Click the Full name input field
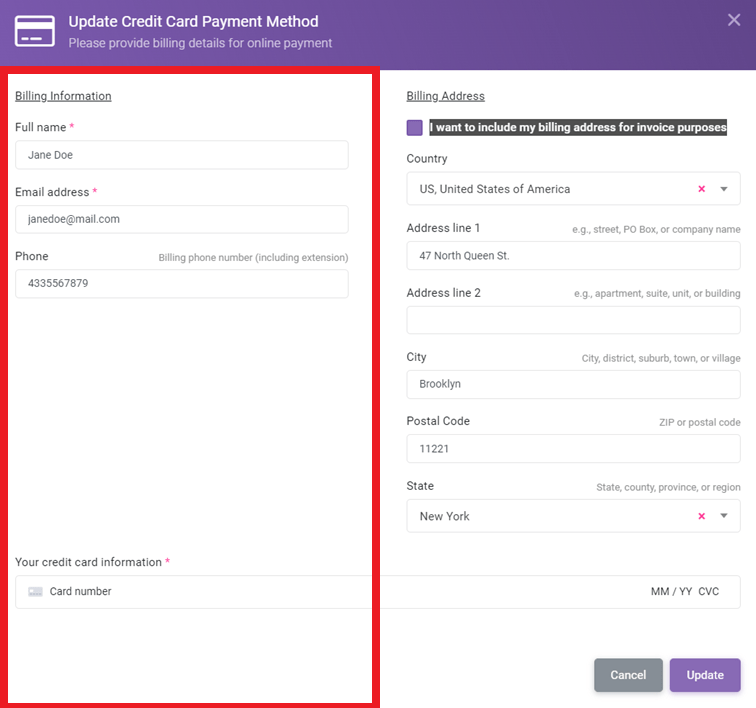Image resolution: width=756 pixels, height=708 pixels. (182, 155)
